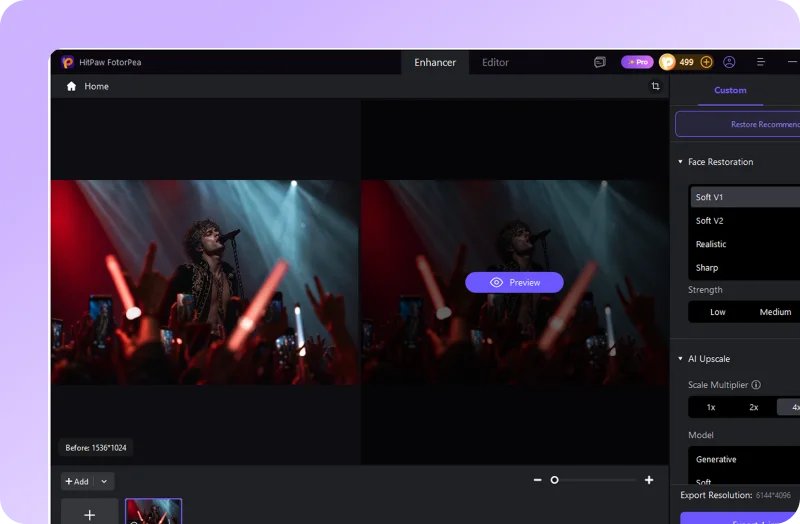Choose the 1x scale multiplier
800x524 pixels.
pyautogui.click(x=711, y=407)
